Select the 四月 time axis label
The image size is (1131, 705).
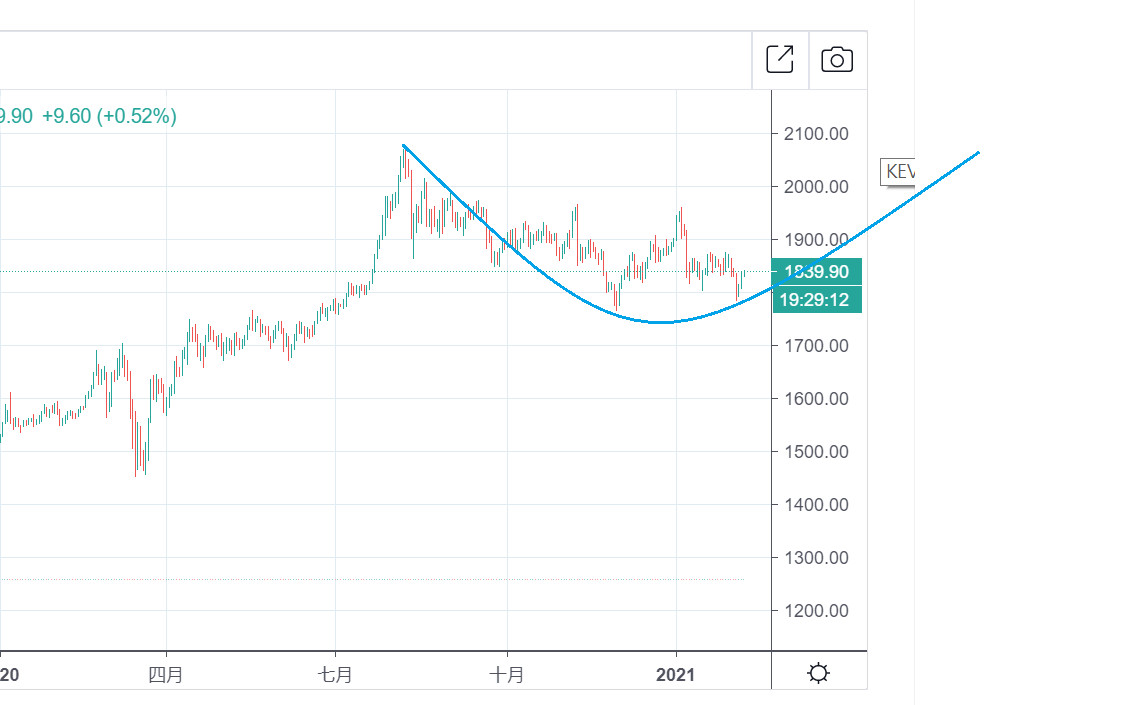pos(166,675)
